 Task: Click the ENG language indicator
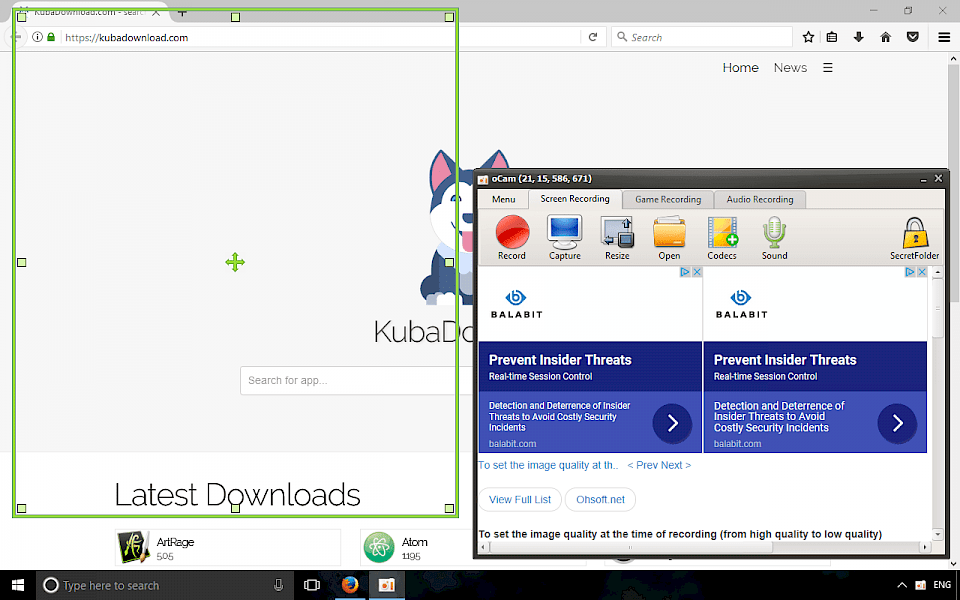pyautogui.click(x=942, y=585)
